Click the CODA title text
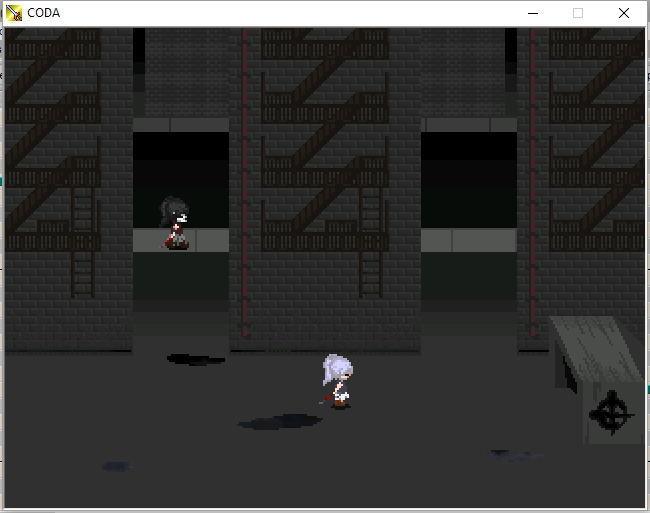 pyautogui.click(x=44, y=13)
